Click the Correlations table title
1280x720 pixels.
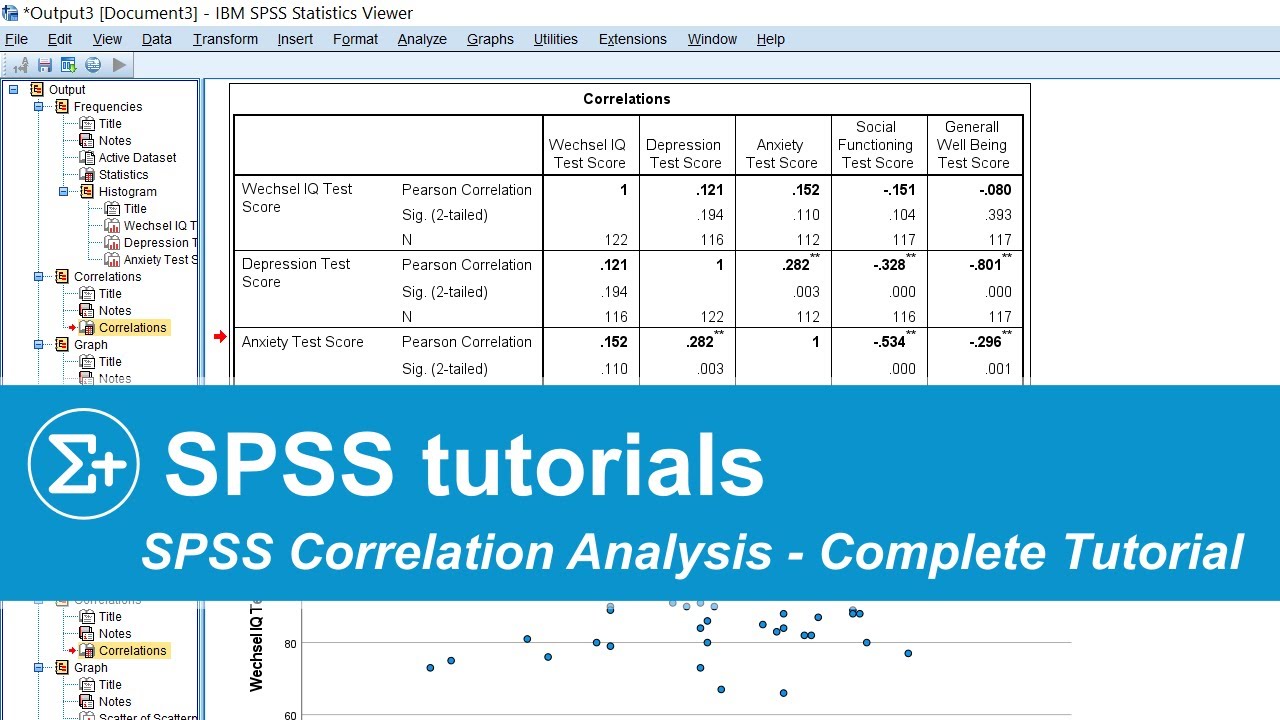(x=627, y=99)
